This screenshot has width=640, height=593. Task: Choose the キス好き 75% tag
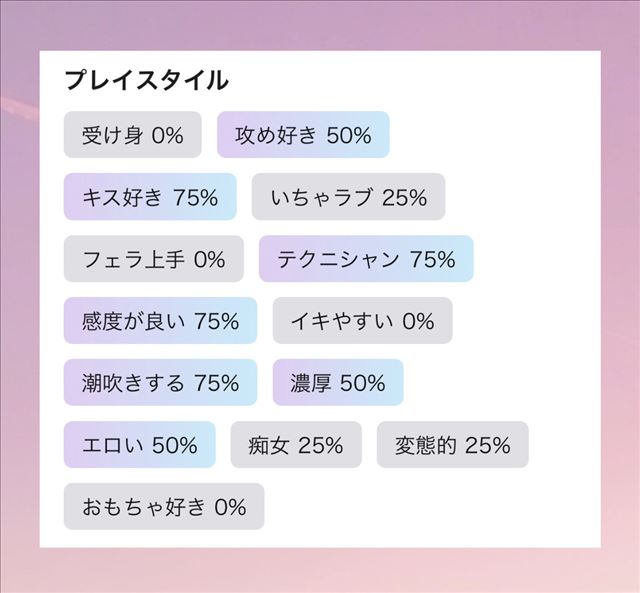(x=150, y=197)
